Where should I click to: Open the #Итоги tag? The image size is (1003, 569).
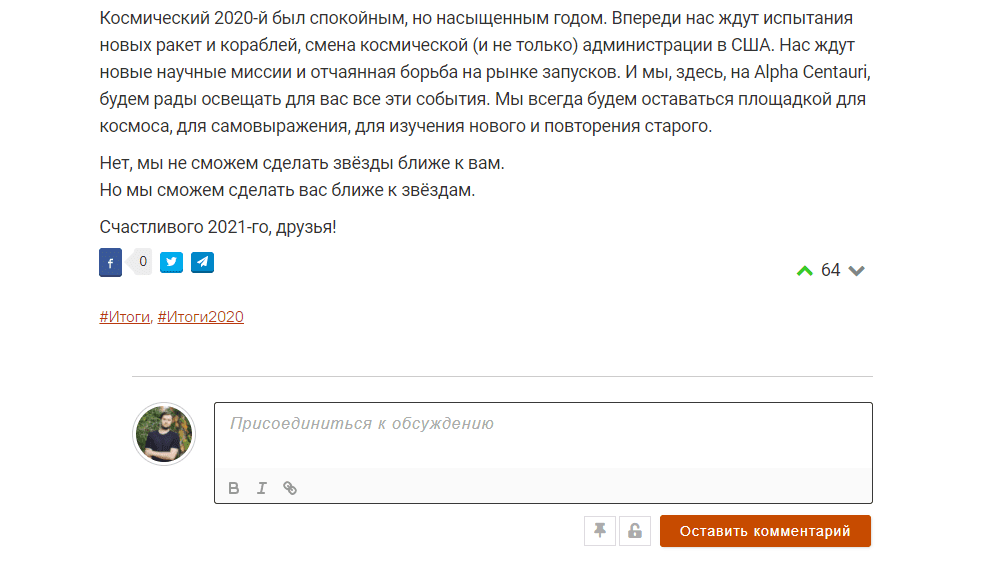pyautogui.click(x=124, y=317)
